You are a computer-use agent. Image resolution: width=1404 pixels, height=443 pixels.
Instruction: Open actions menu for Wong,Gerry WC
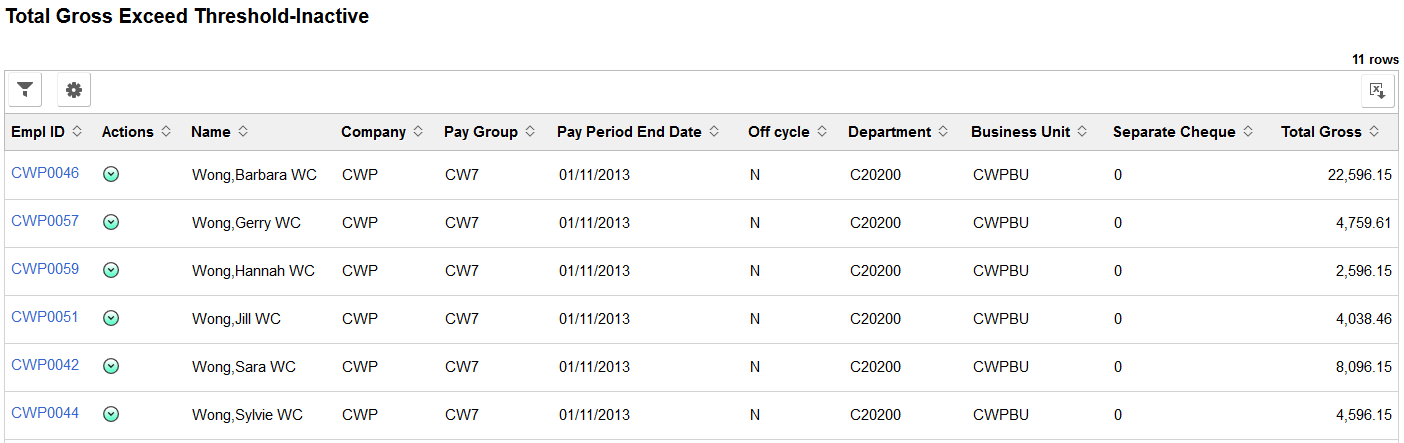[111, 223]
